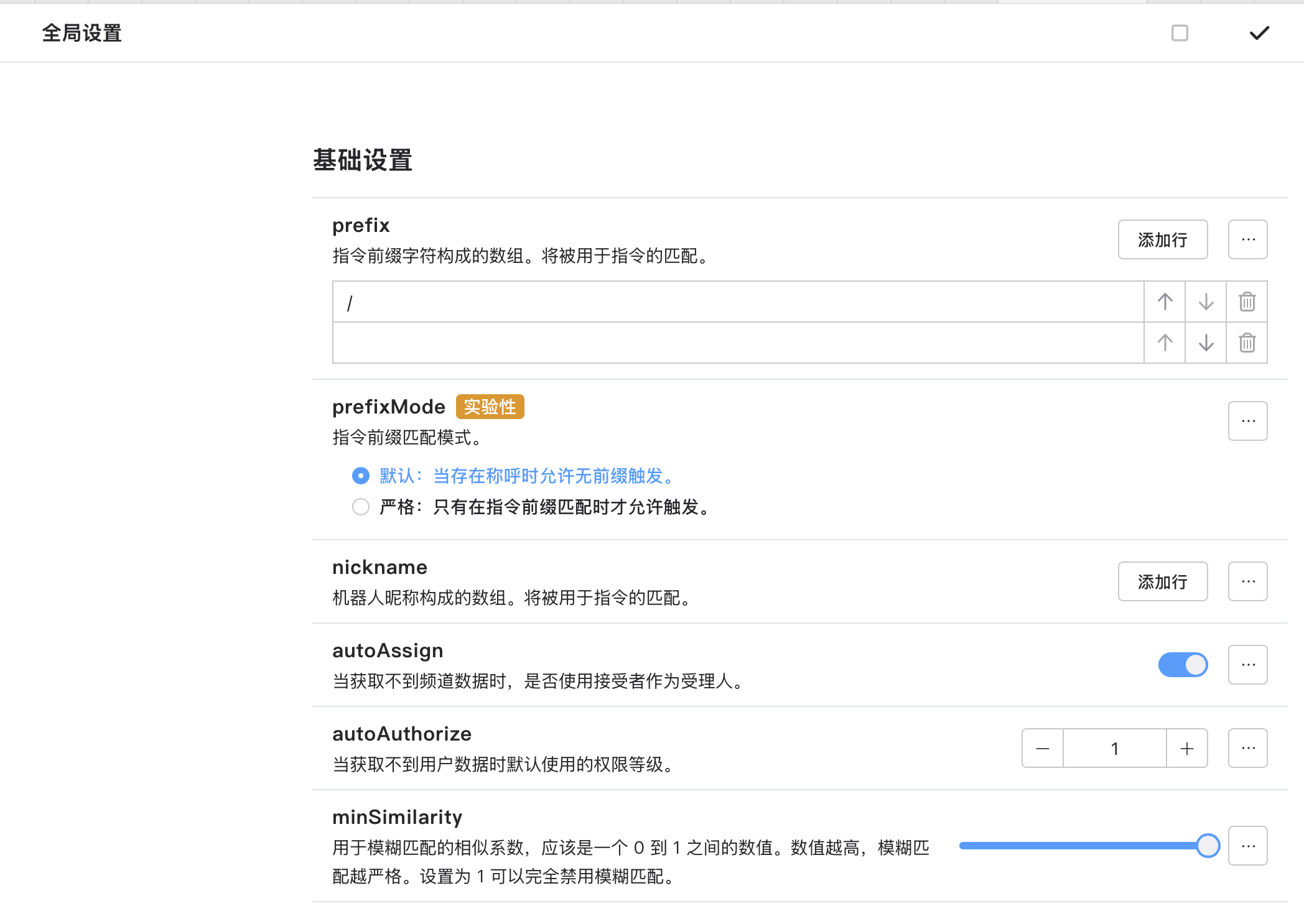Delete the first prefix row with '/'
Screen dimensions: 1304x924
coord(1247,302)
